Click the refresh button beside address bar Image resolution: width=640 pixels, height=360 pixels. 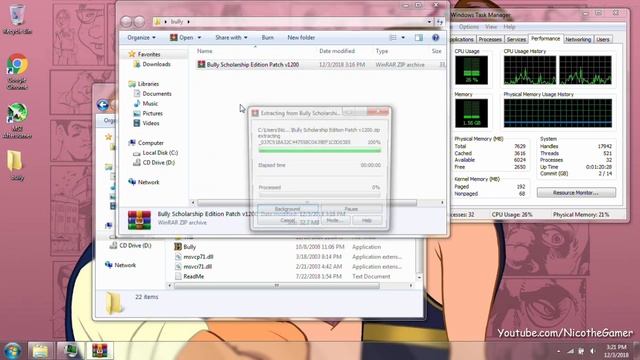440,22
